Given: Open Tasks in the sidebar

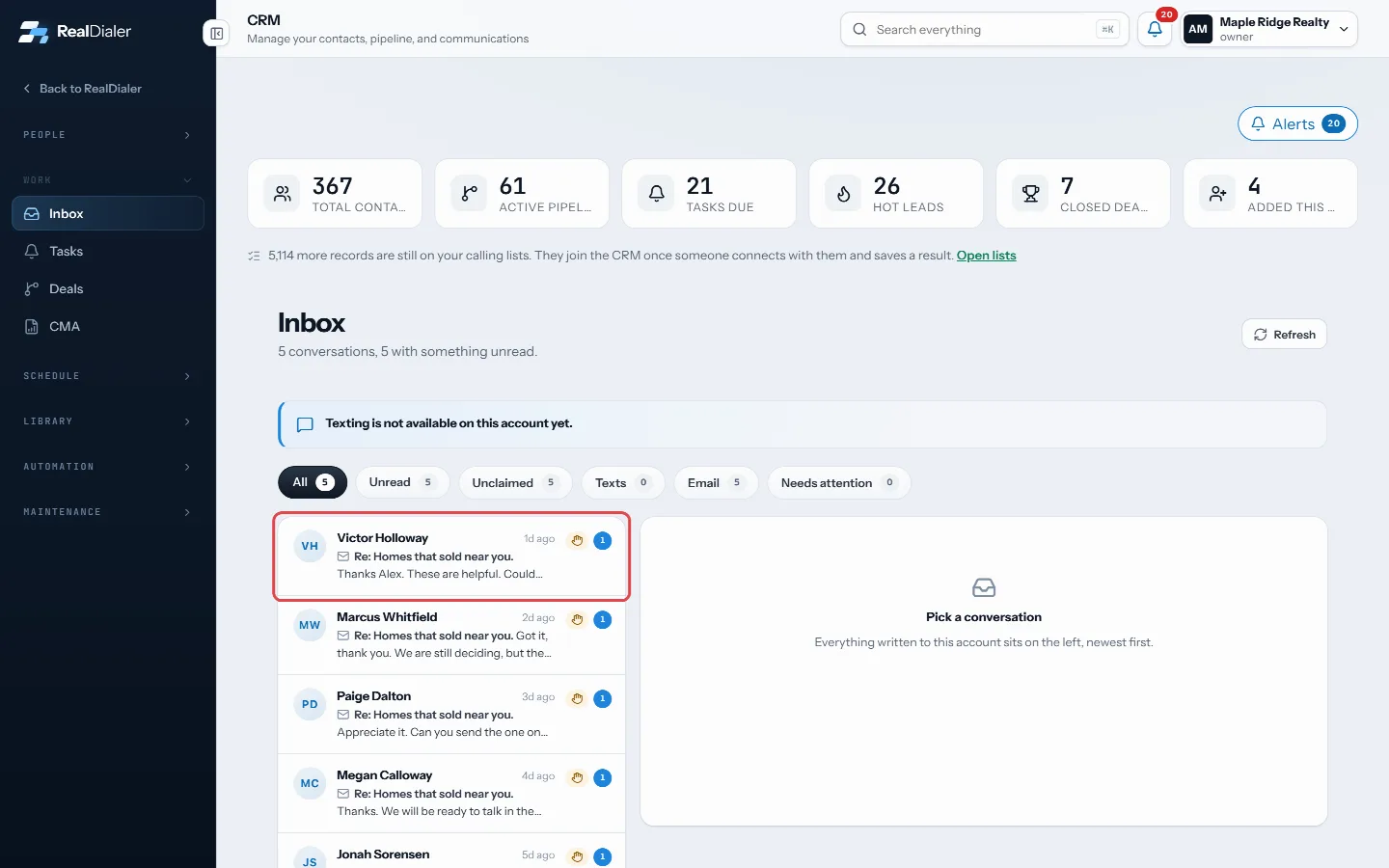Looking at the screenshot, I should click(108, 251).
